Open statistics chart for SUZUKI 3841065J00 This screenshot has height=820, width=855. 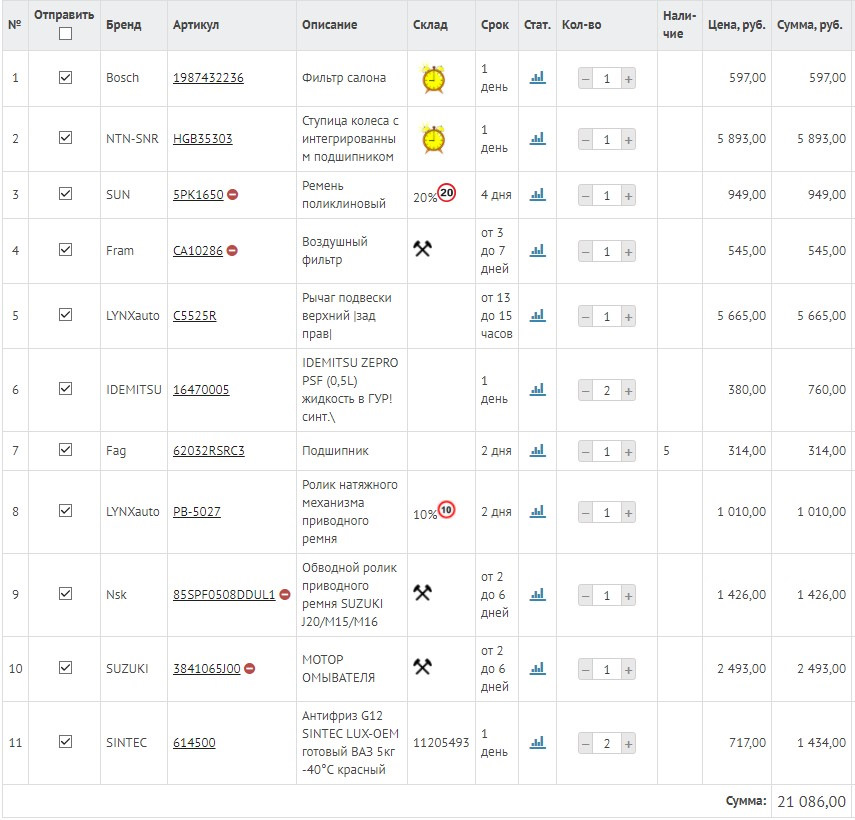tap(538, 668)
